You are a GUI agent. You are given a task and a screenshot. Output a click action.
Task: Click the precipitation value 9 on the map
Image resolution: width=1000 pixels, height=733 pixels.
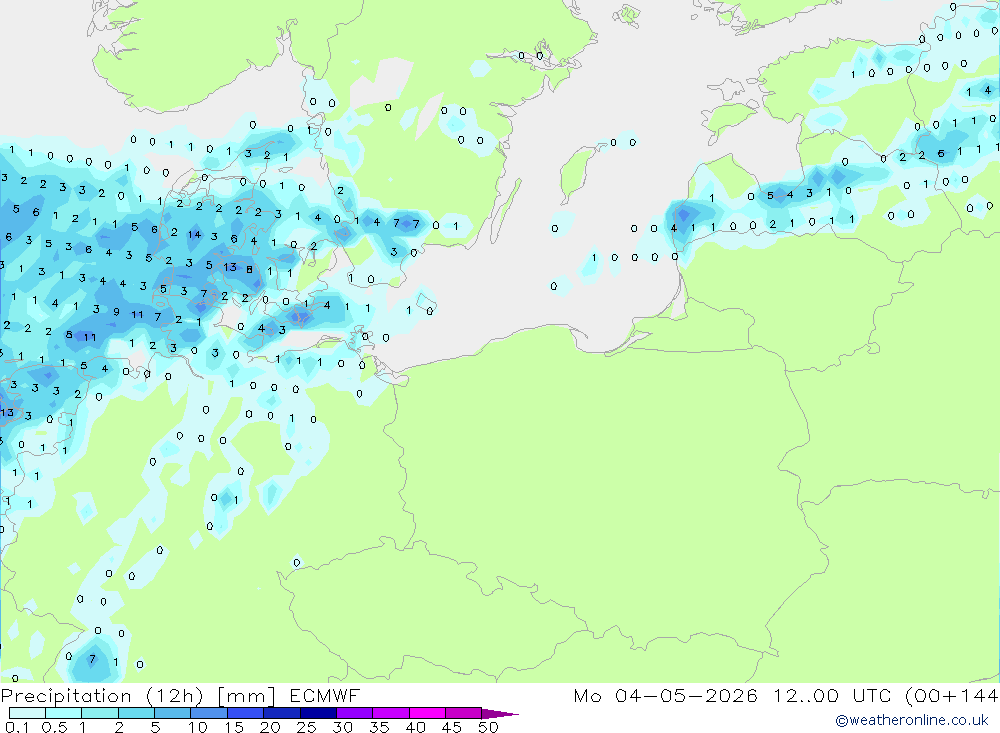pyautogui.click(x=116, y=312)
